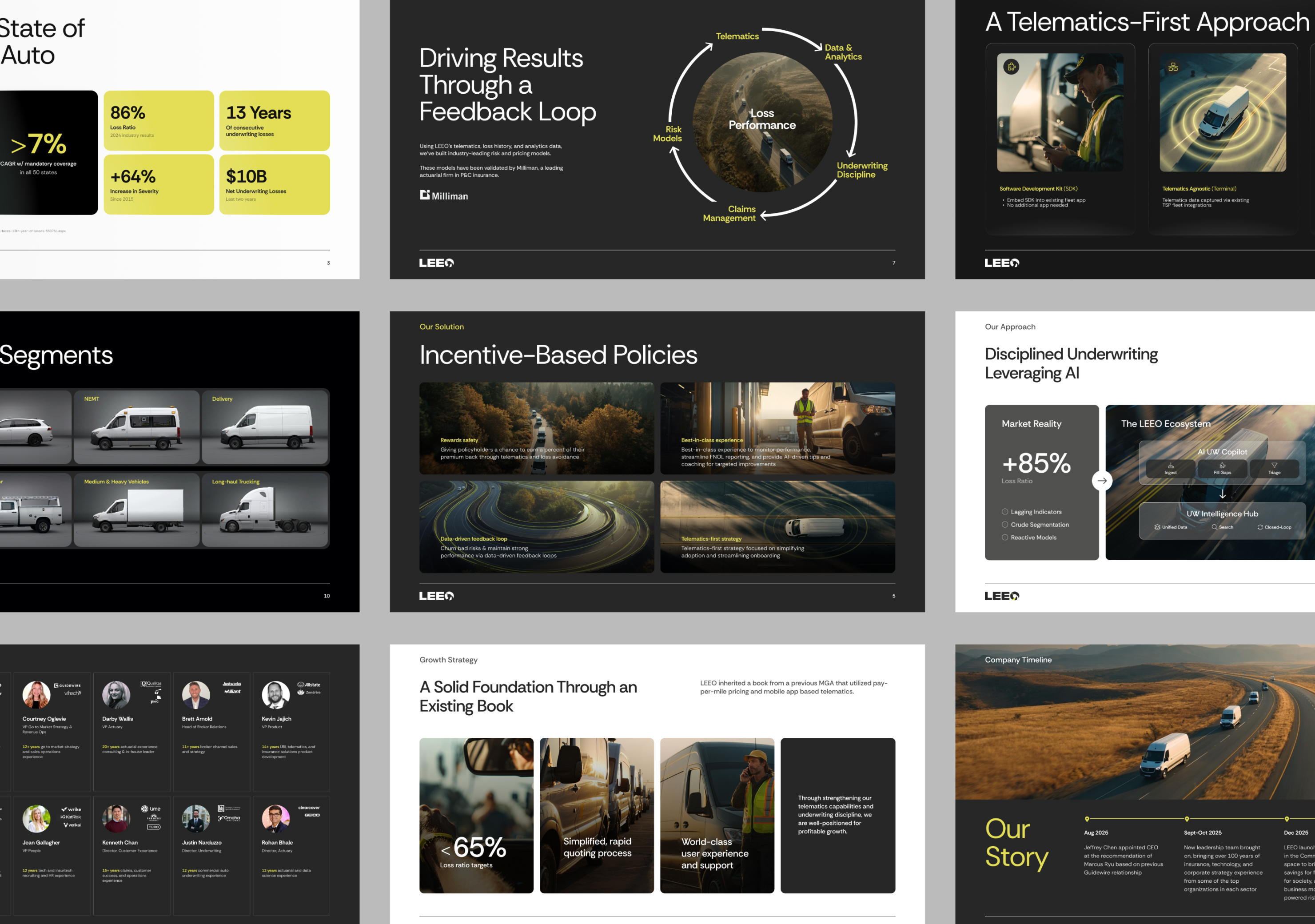Click circle icon beside Reactive Models
This screenshot has width=1315, height=924.
(x=1004, y=538)
